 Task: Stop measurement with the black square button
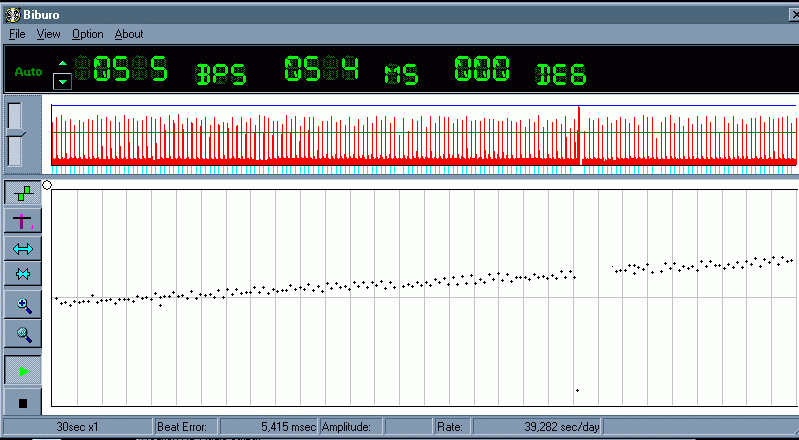(23, 401)
